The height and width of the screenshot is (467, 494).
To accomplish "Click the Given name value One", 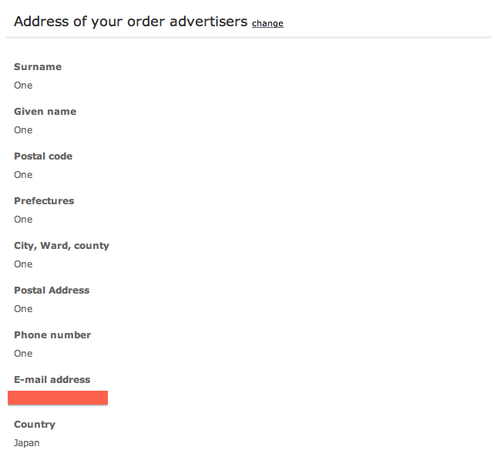I will 23,130.
